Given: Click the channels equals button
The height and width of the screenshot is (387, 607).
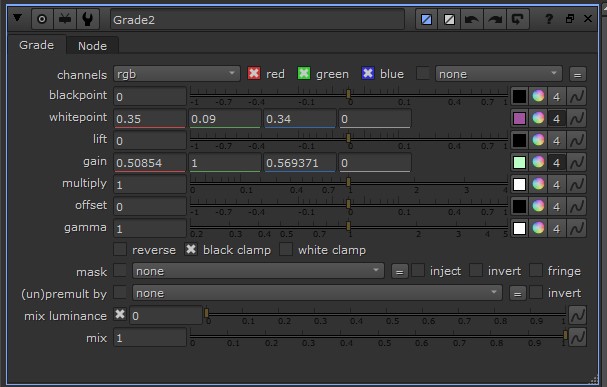Looking at the screenshot, I should click(x=577, y=74).
